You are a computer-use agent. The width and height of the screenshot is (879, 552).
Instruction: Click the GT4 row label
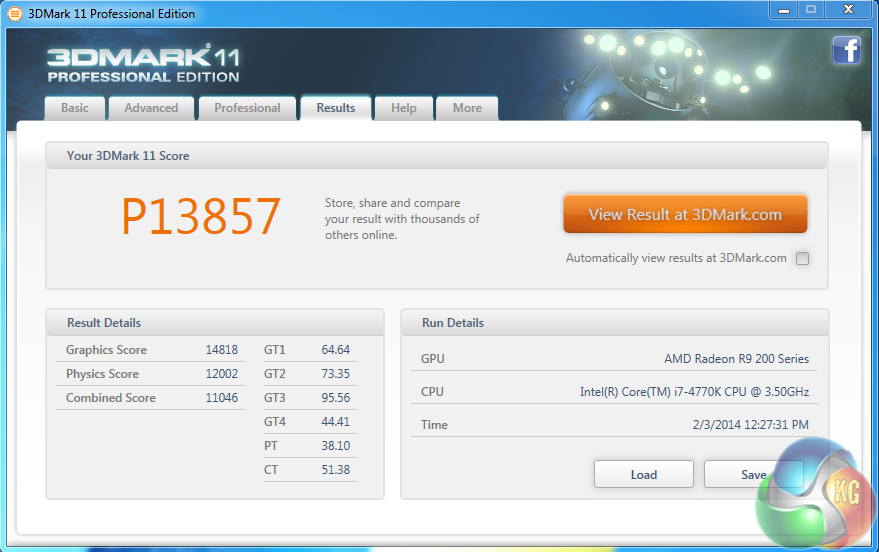[x=275, y=421]
